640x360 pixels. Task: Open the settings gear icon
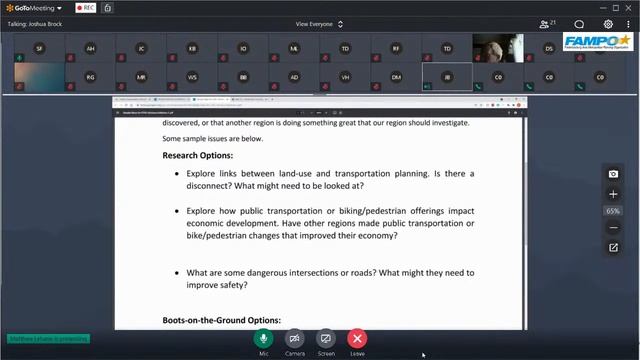(608, 24)
